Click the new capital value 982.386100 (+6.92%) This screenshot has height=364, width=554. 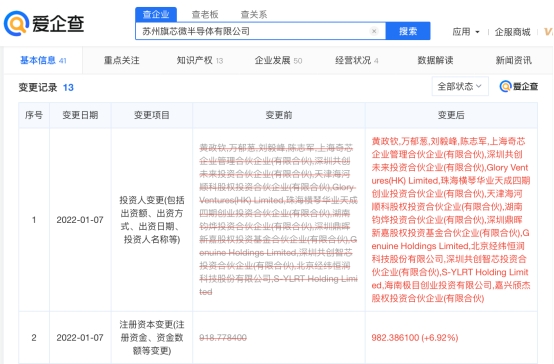click(x=415, y=337)
